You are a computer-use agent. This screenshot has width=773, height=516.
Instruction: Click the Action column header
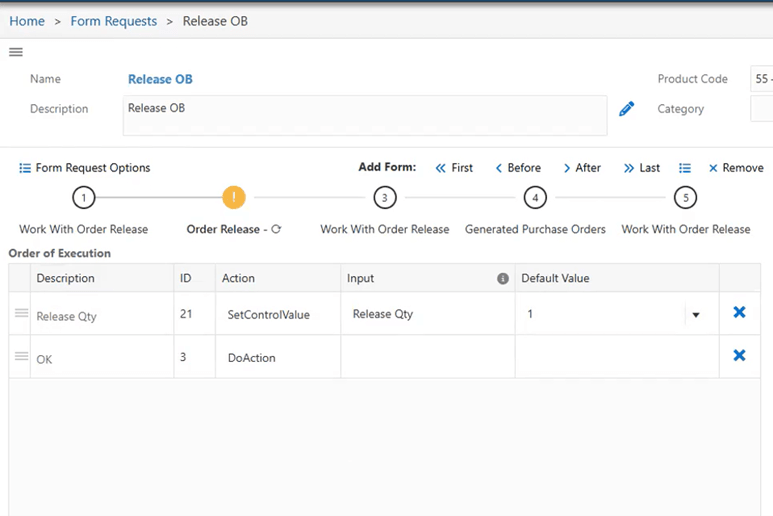click(x=278, y=278)
